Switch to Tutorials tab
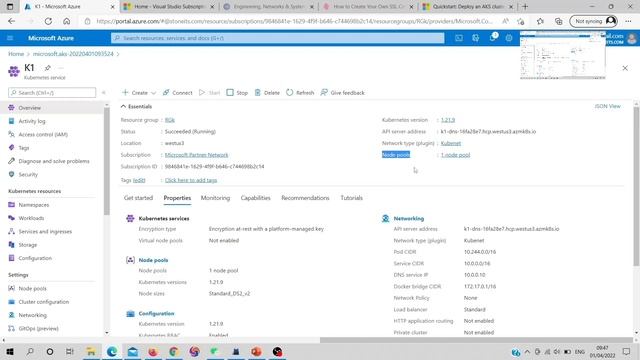The height and width of the screenshot is (360, 640). (x=351, y=198)
